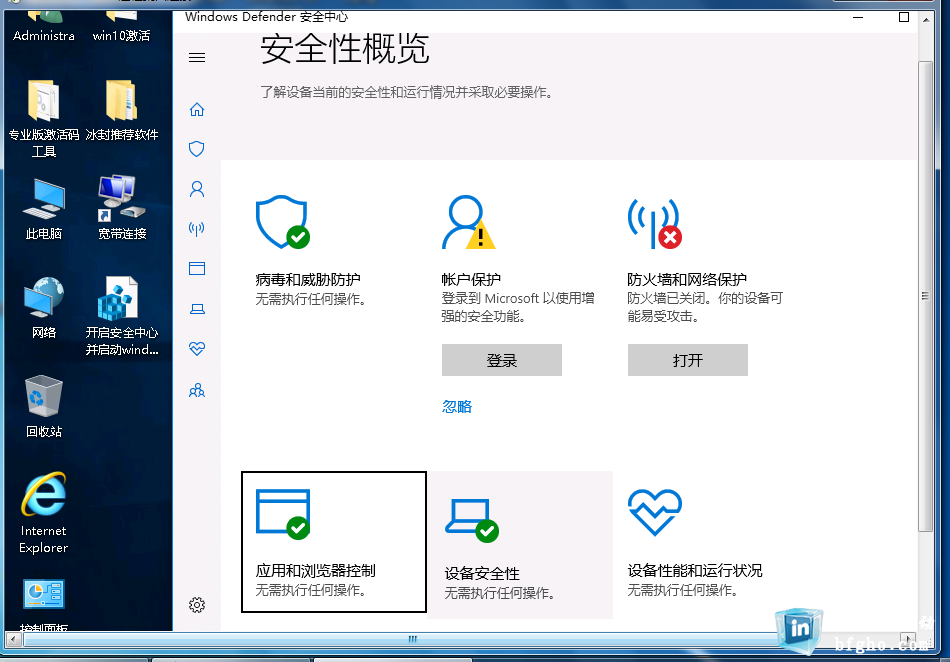Select 宽带连接 desktop shortcut
The width and height of the screenshot is (950, 662).
[122, 208]
